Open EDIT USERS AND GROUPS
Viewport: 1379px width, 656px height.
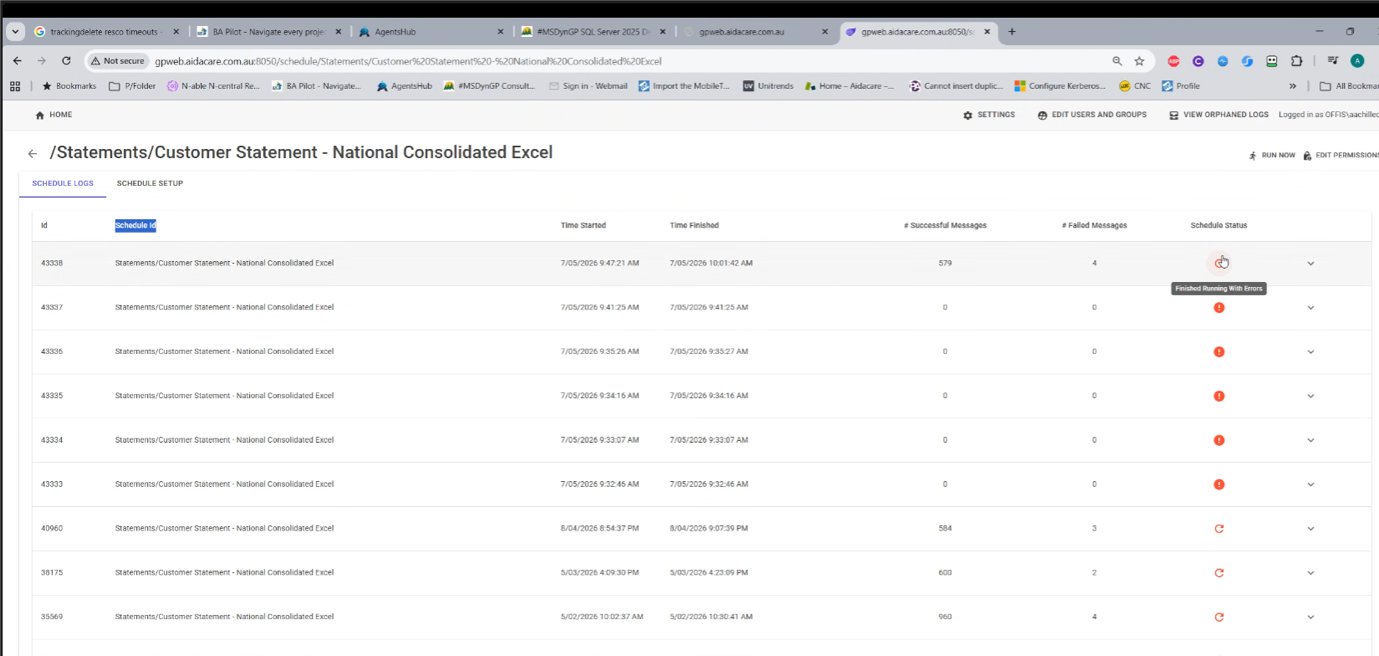[x=1092, y=115]
